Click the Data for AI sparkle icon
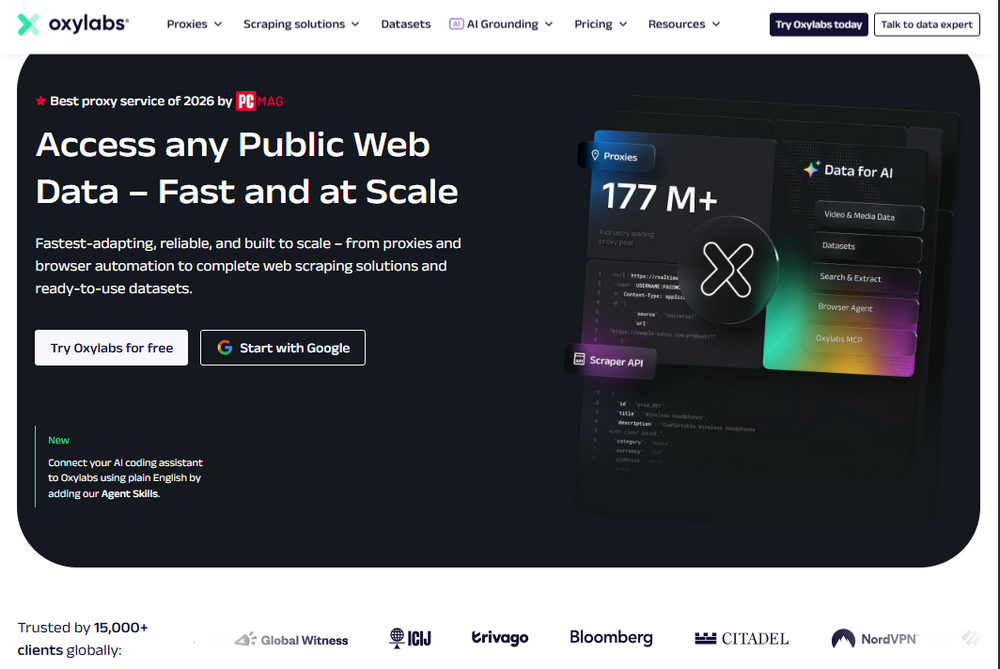The image size is (1000, 669). [x=811, y=169]
